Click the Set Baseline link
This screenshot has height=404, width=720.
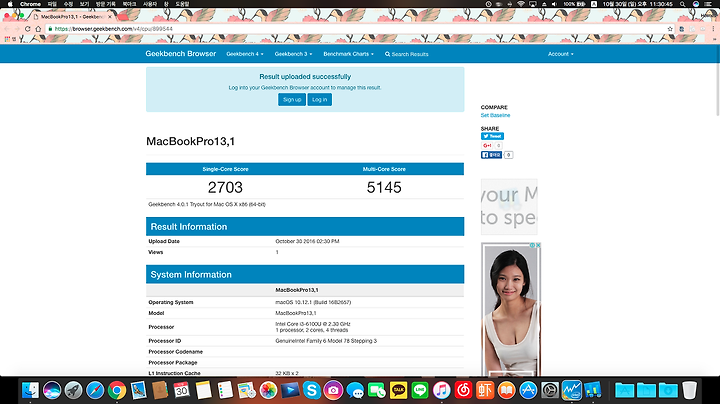495,115
